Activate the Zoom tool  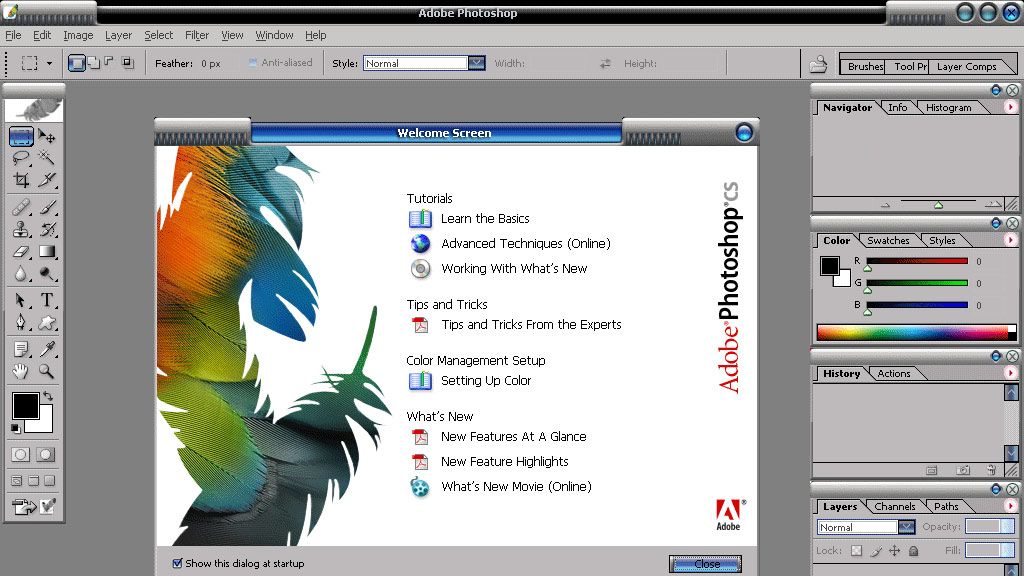tap(48, 370)
